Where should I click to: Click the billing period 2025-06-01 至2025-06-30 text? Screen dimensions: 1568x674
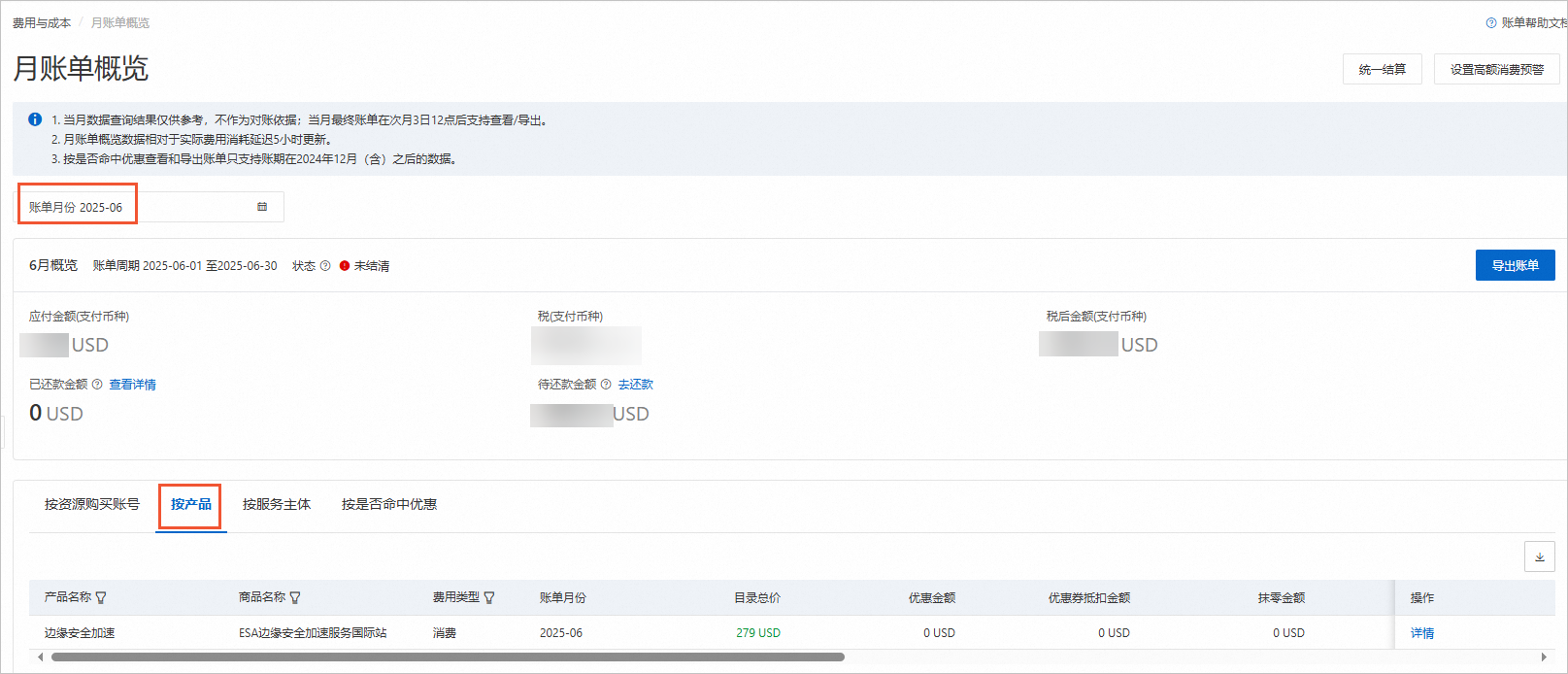(210, 266)
